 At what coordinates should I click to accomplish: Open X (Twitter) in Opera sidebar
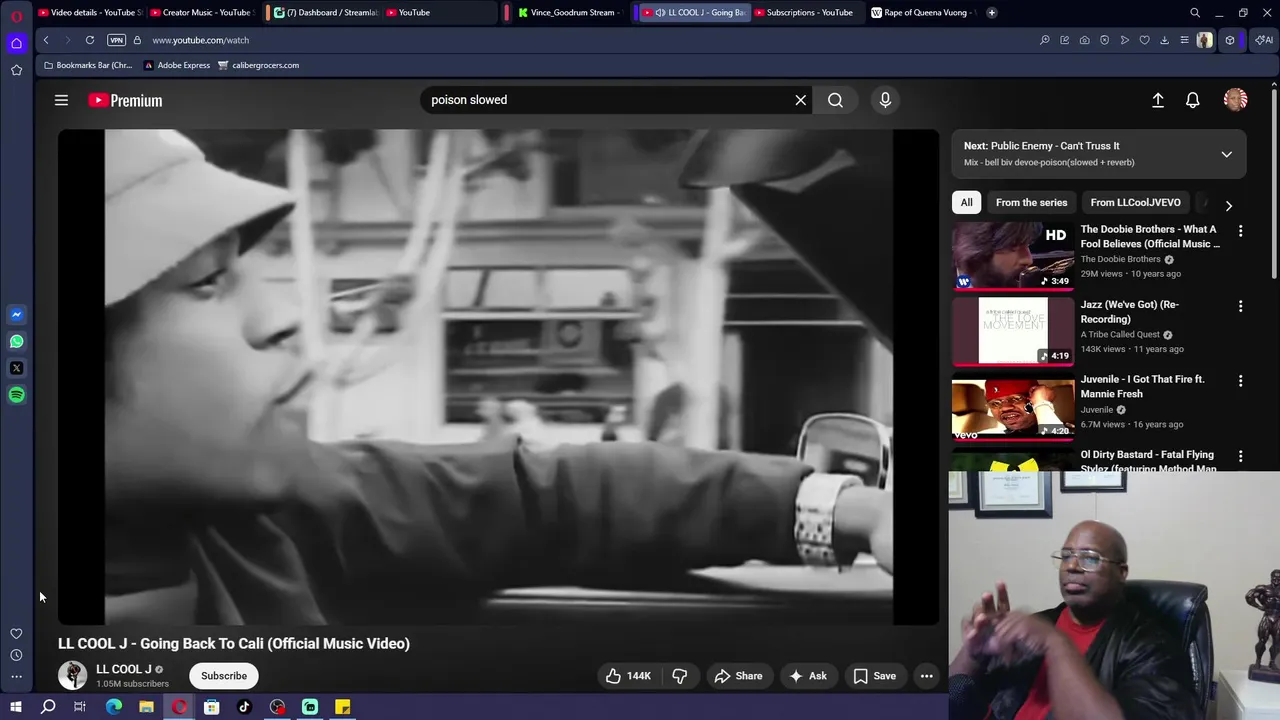click(16, 368)
